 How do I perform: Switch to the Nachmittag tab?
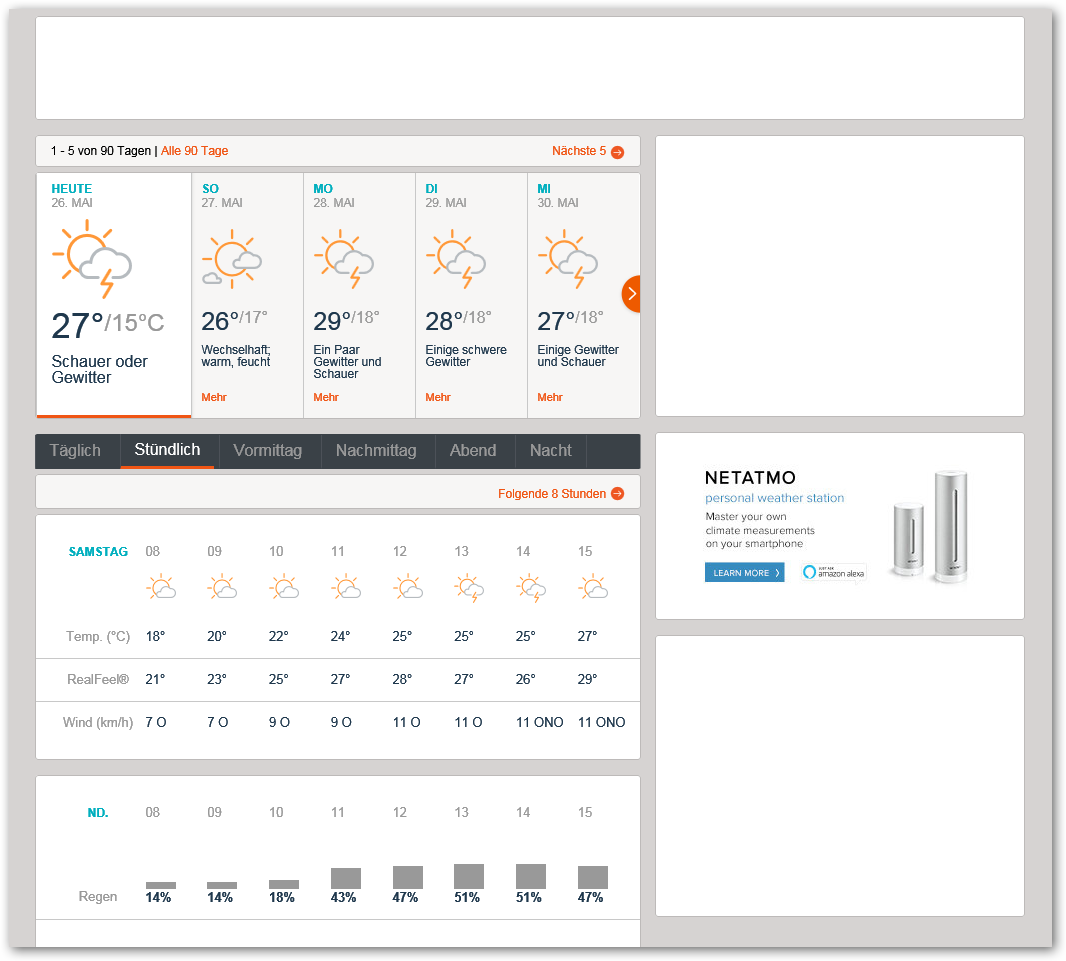(376, 451)
